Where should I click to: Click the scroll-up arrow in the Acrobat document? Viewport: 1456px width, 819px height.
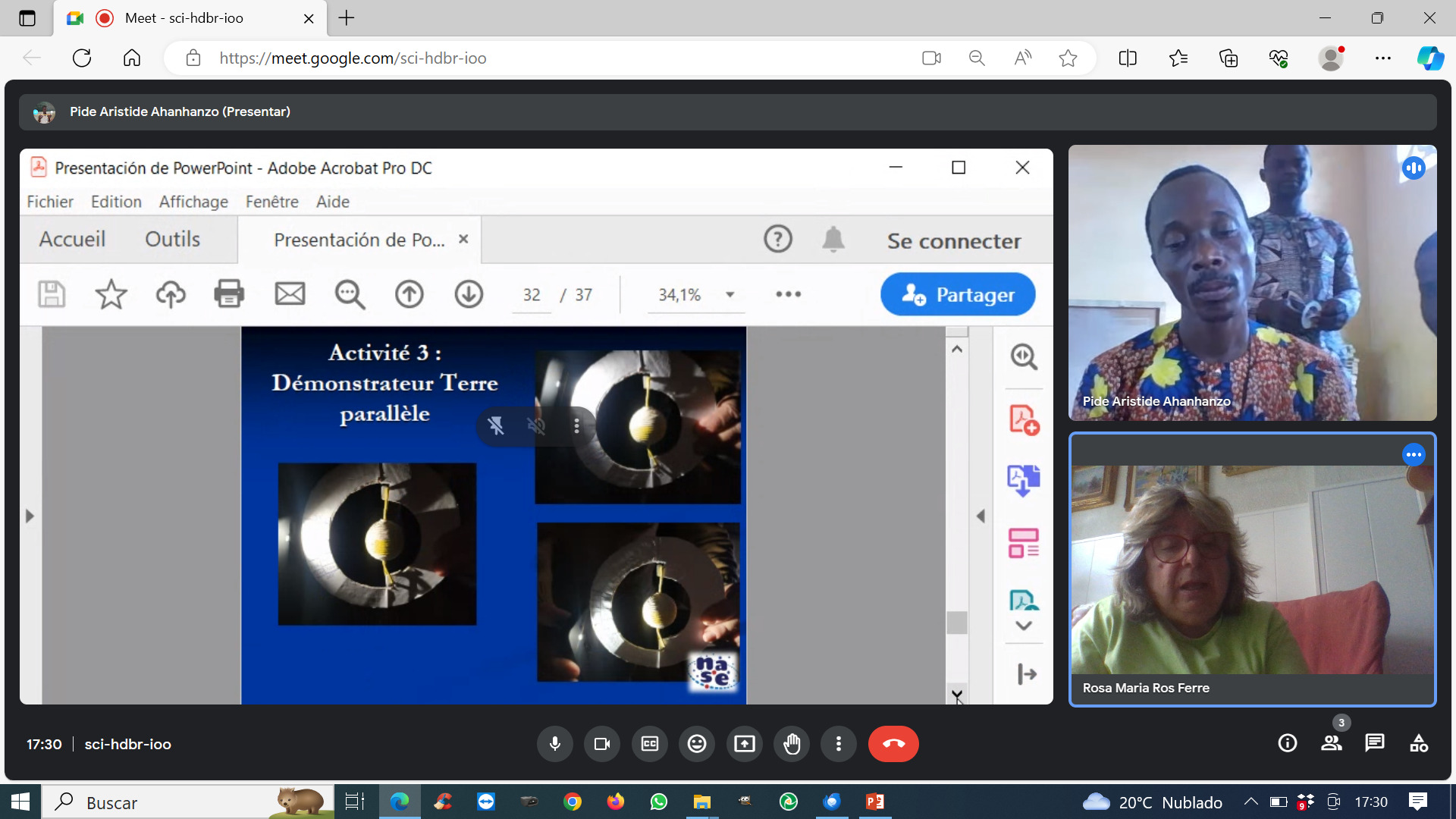point(957,349)
